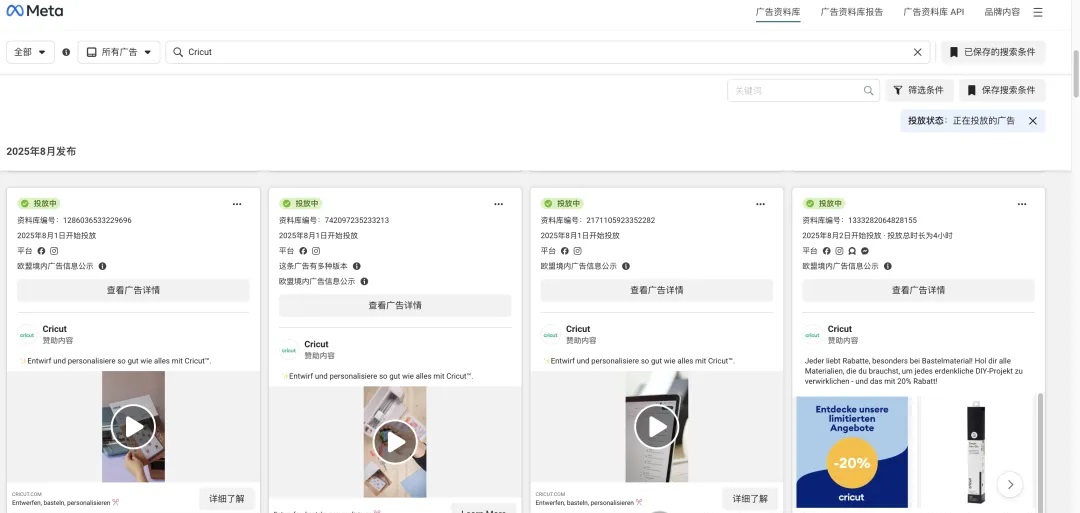View ad details for 2171105923352282
This screenshot has width=1080, height=513.
656,290
